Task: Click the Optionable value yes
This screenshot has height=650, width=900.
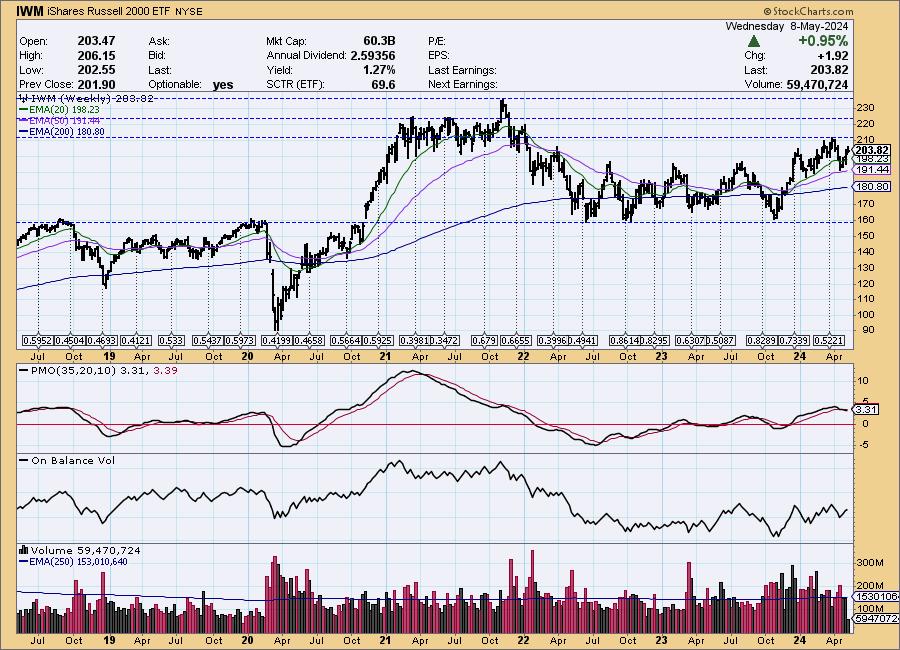Action: pyautogui.click(x=223, y=85)
